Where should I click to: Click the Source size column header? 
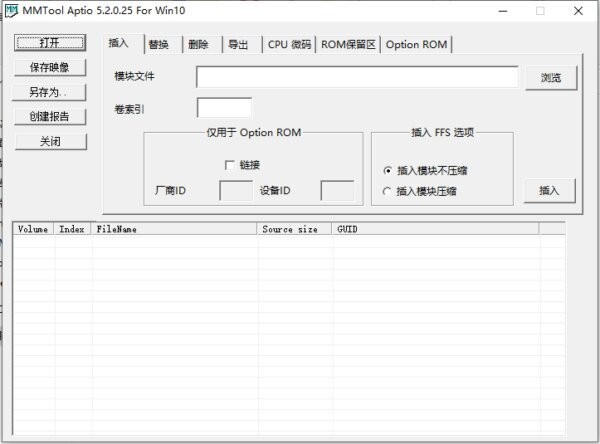(x=294, y=229)
